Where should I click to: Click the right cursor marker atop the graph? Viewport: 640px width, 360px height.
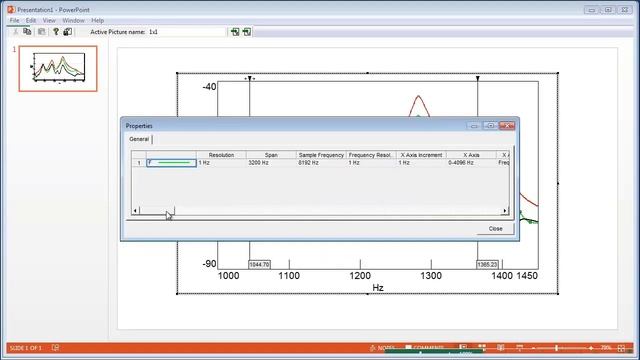478,78
